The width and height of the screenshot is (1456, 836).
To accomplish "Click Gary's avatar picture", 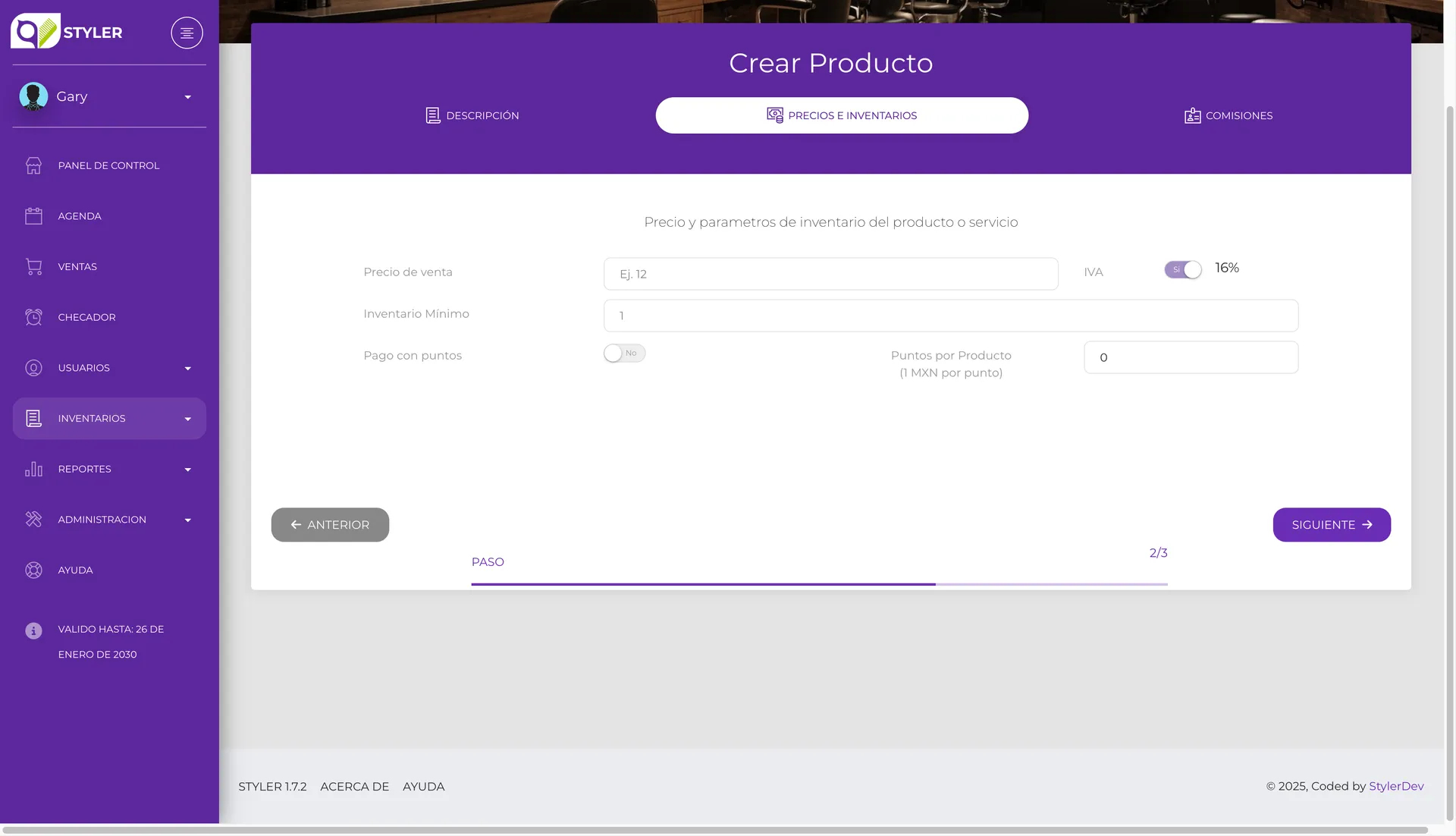I will click(33, 96).
